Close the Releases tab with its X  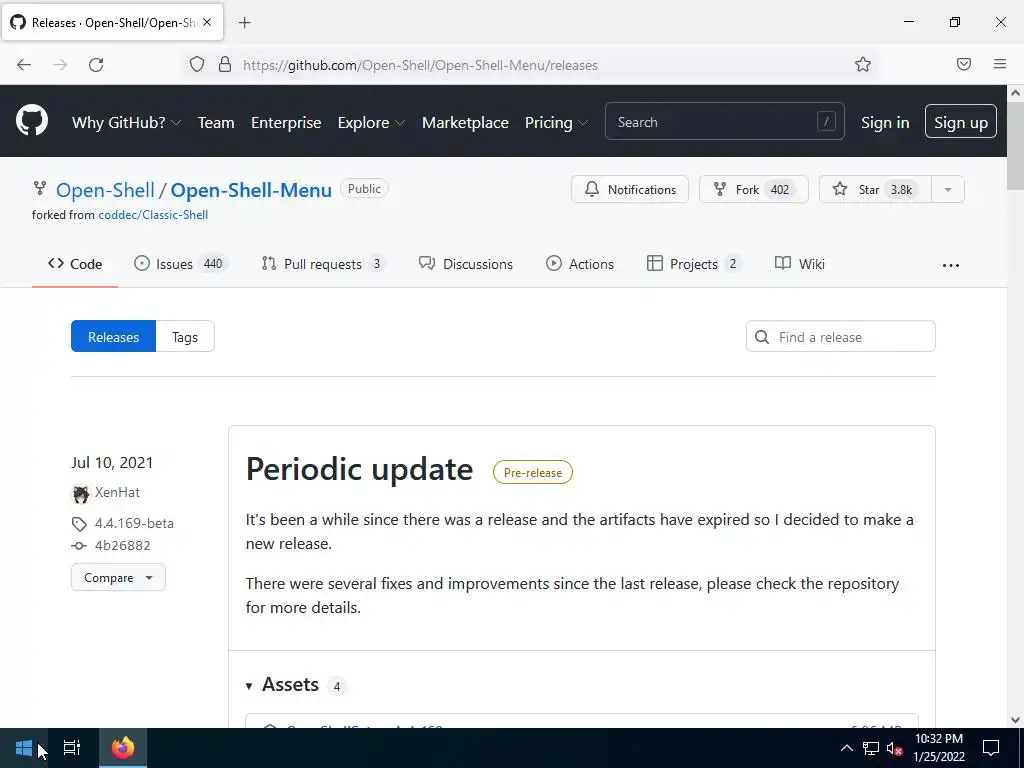[x=207, y=22]
